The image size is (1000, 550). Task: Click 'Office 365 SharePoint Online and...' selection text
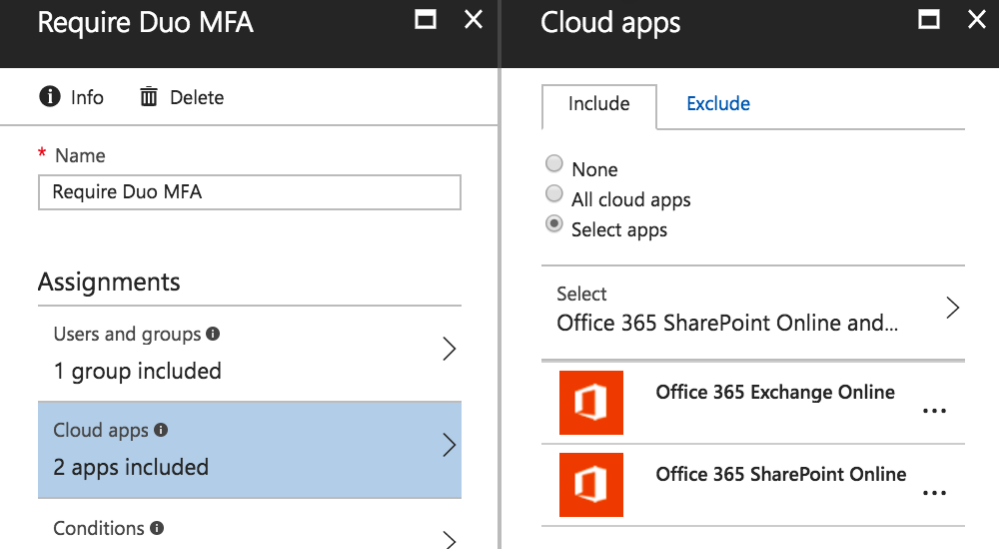[x=727, y=323]
